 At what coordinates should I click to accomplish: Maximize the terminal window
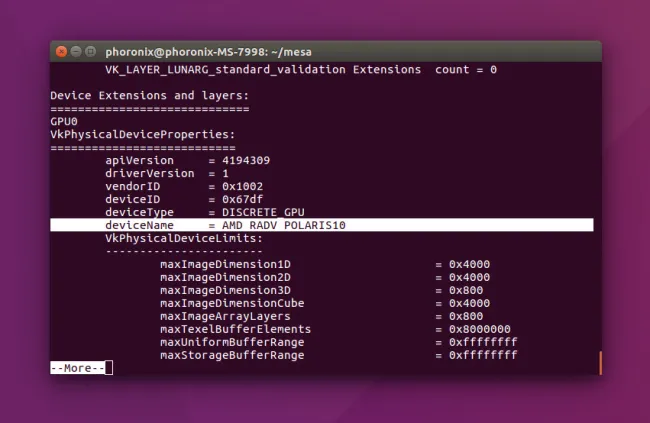pyautogui.click(x=90, y=51)
